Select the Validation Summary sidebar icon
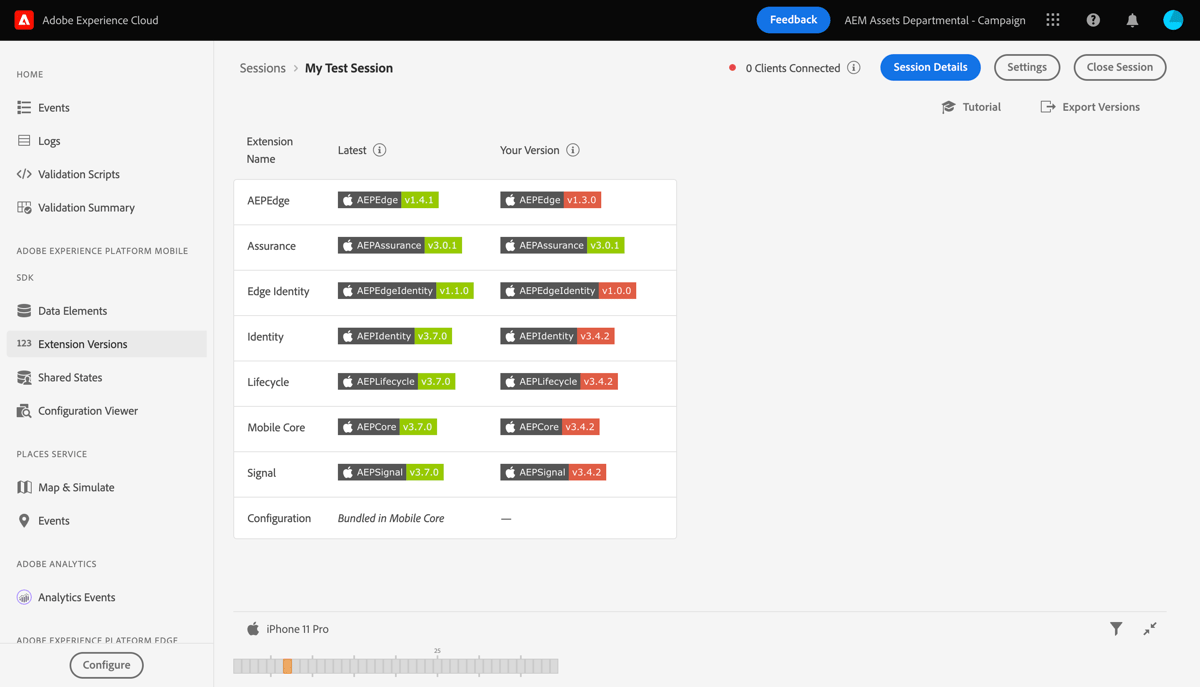Screen dimensions: 1200x687 (x=23, y=207)
